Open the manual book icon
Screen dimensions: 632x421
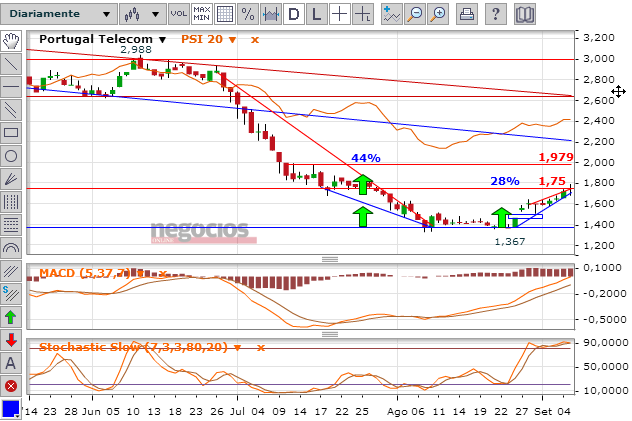click(525, 14)
